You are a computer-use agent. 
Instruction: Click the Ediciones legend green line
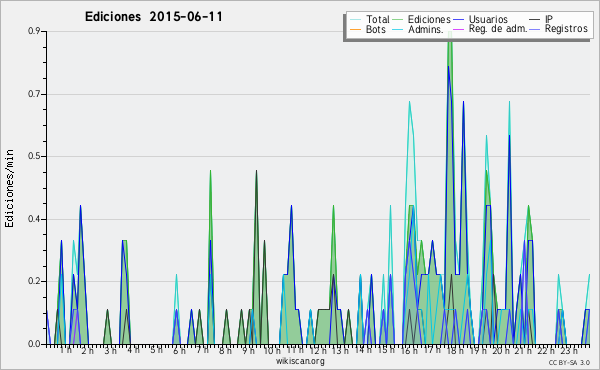[398, 19]
